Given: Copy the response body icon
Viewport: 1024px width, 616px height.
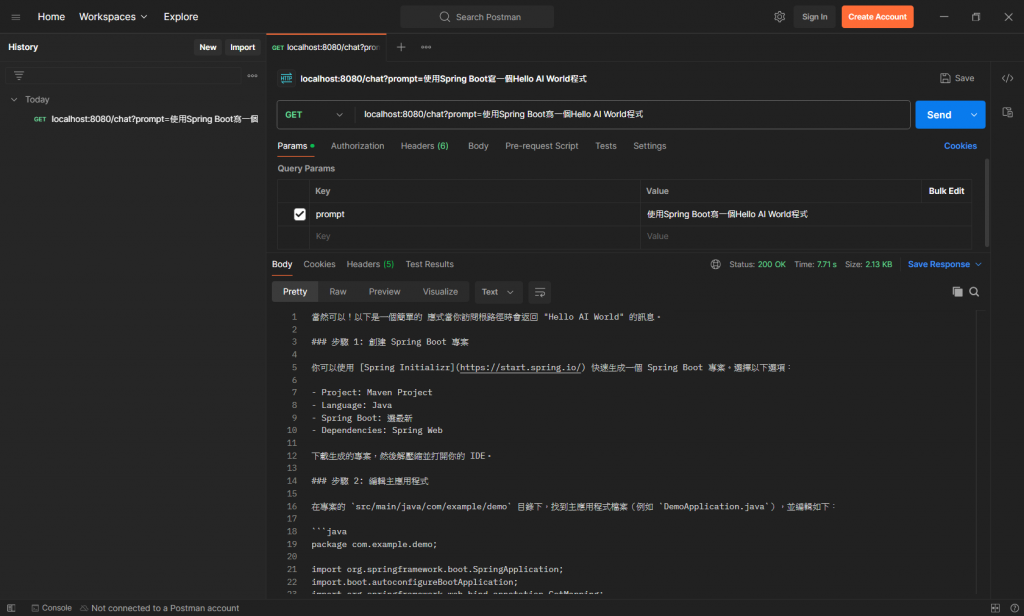Looking at the screenshot, I should click(957, 292).
